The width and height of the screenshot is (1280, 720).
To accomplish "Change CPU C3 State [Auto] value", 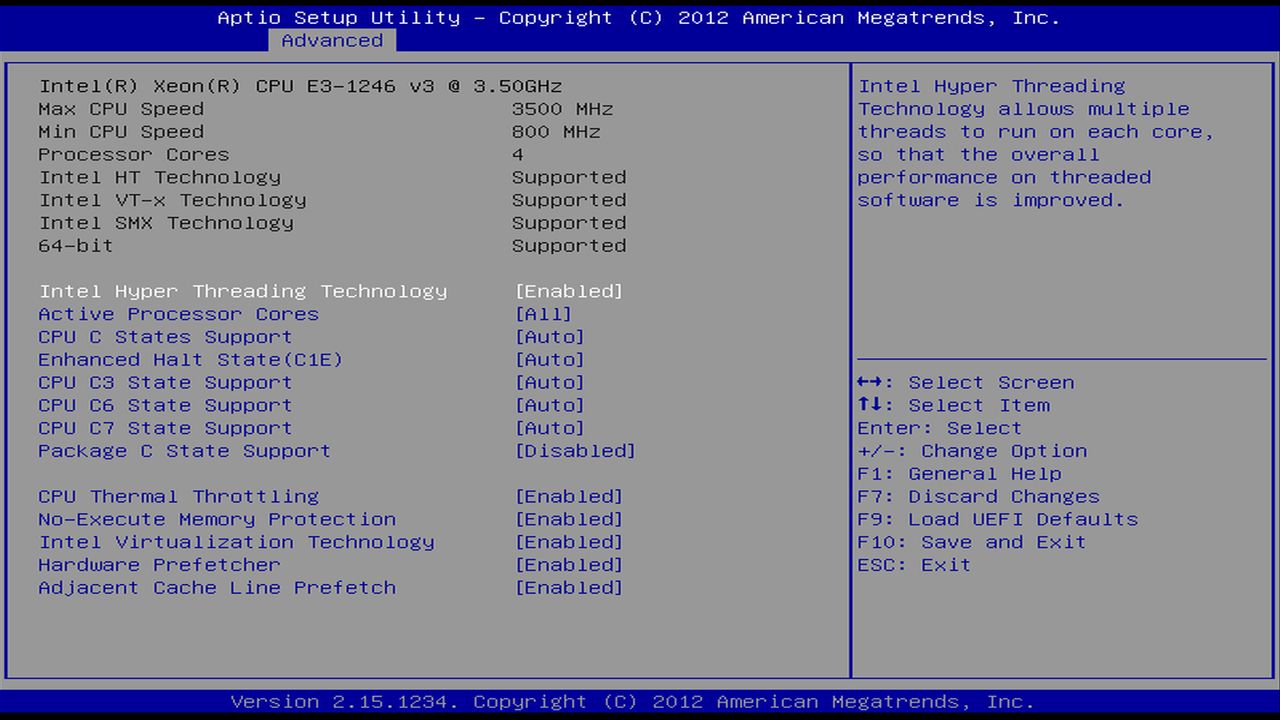I will coord(550,383).
